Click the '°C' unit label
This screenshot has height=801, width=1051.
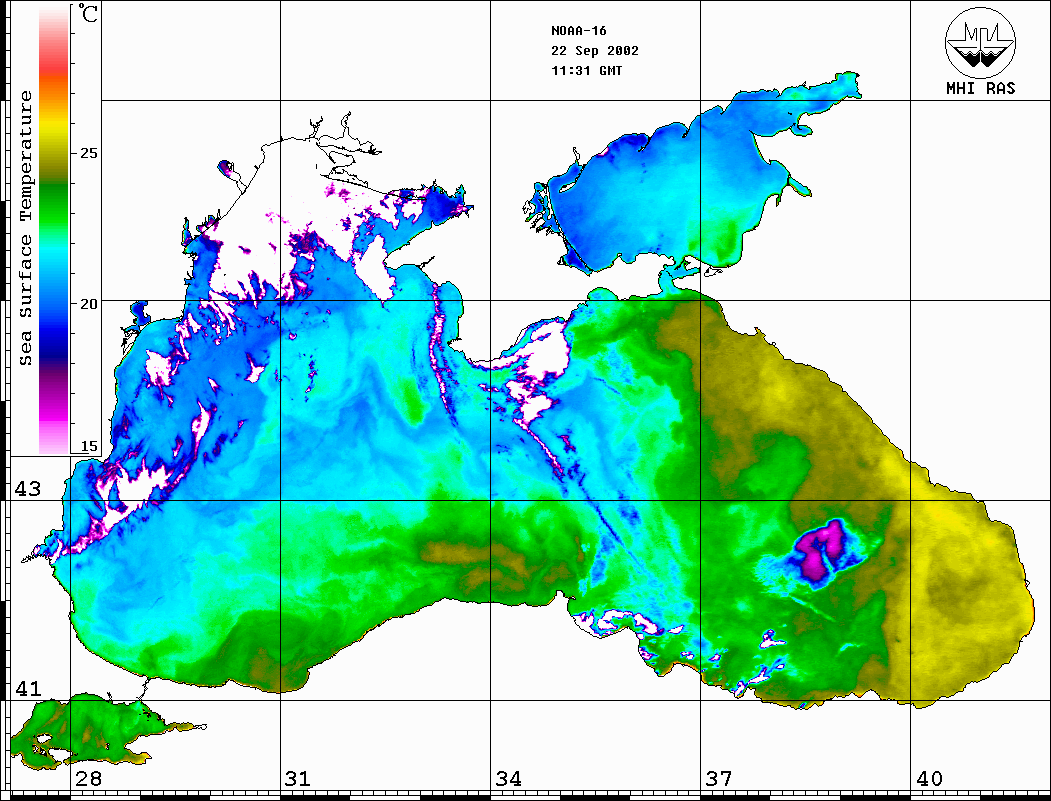pyautogui.click(x=88, y=13)
